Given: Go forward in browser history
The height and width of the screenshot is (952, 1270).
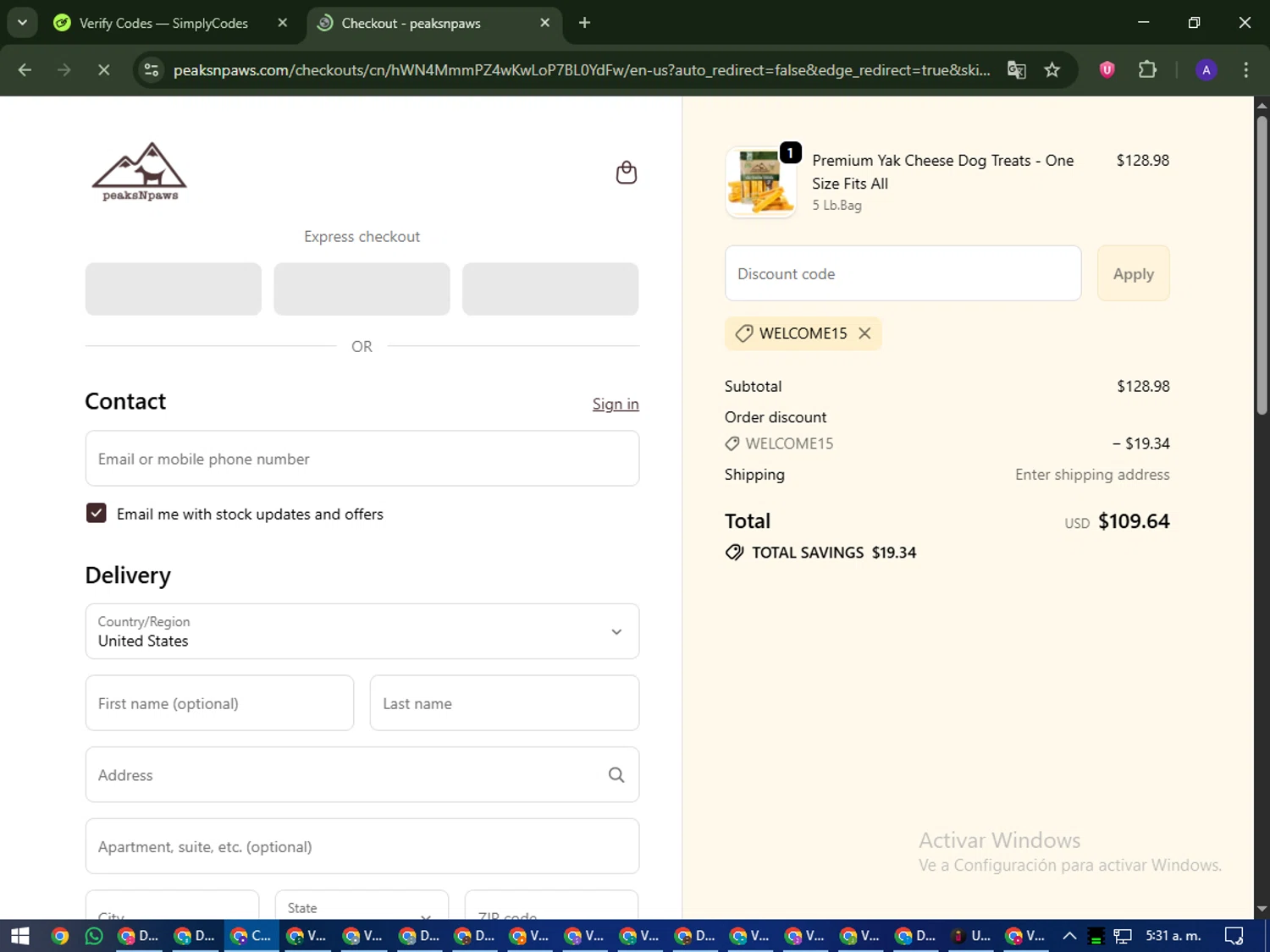Looking at the screenshot, I should [x=64, y=70].
